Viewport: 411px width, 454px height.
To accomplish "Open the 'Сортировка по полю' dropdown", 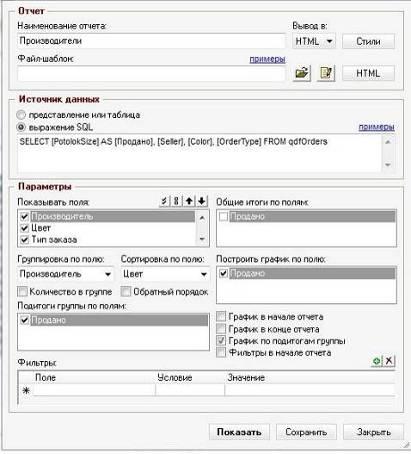I will (165, 274).
